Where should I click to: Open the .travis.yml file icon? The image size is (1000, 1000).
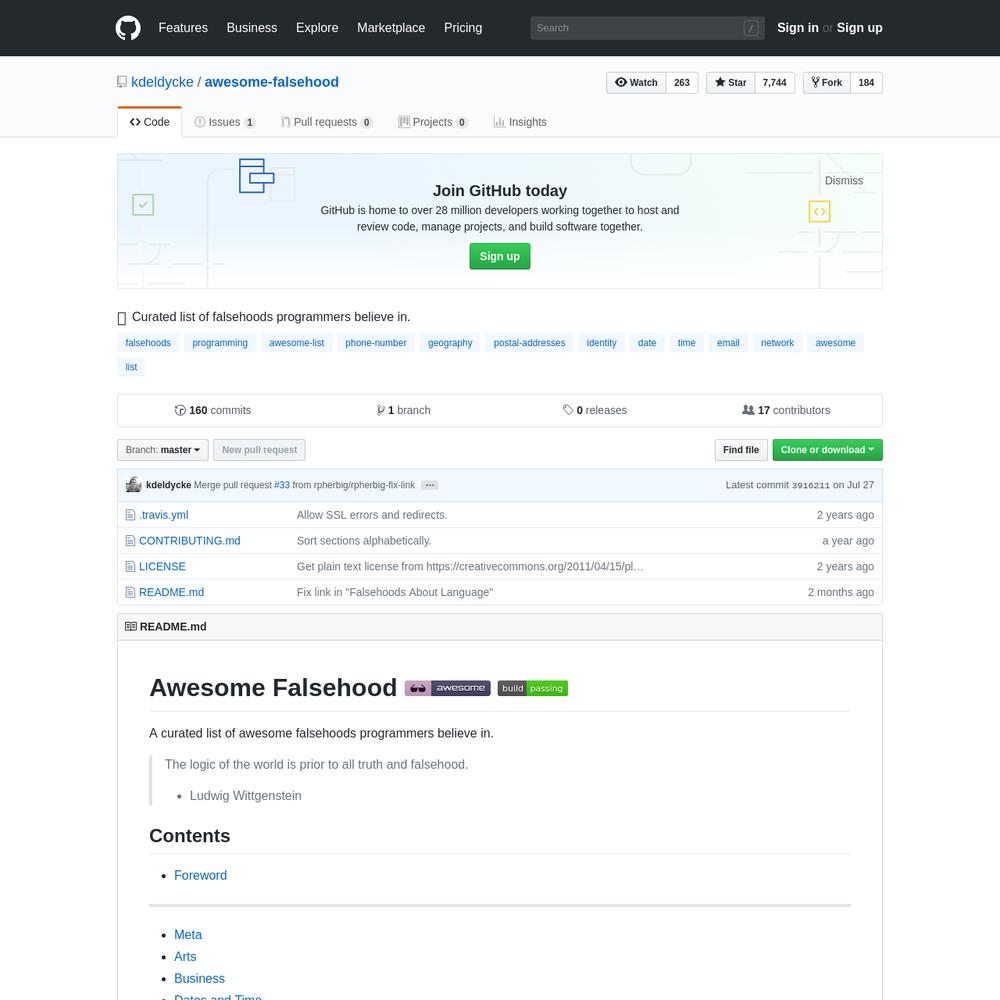click(130, 515)
